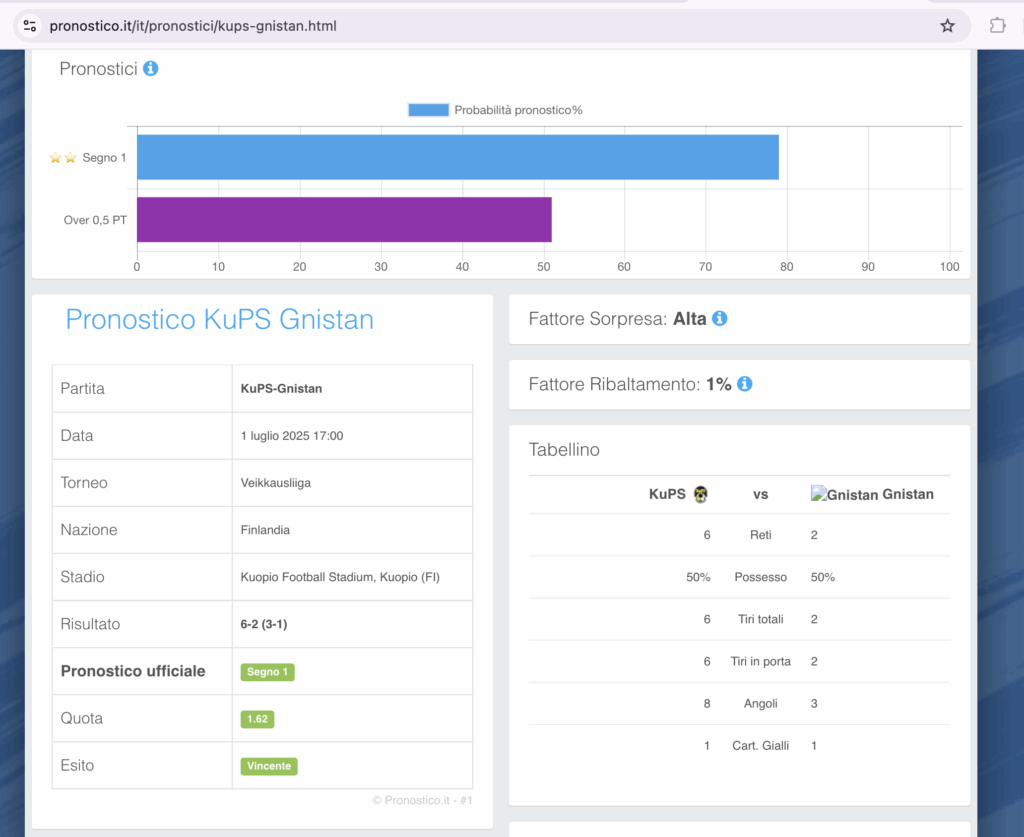Click Gnistan angoli value 3

[x=814, y=704]
